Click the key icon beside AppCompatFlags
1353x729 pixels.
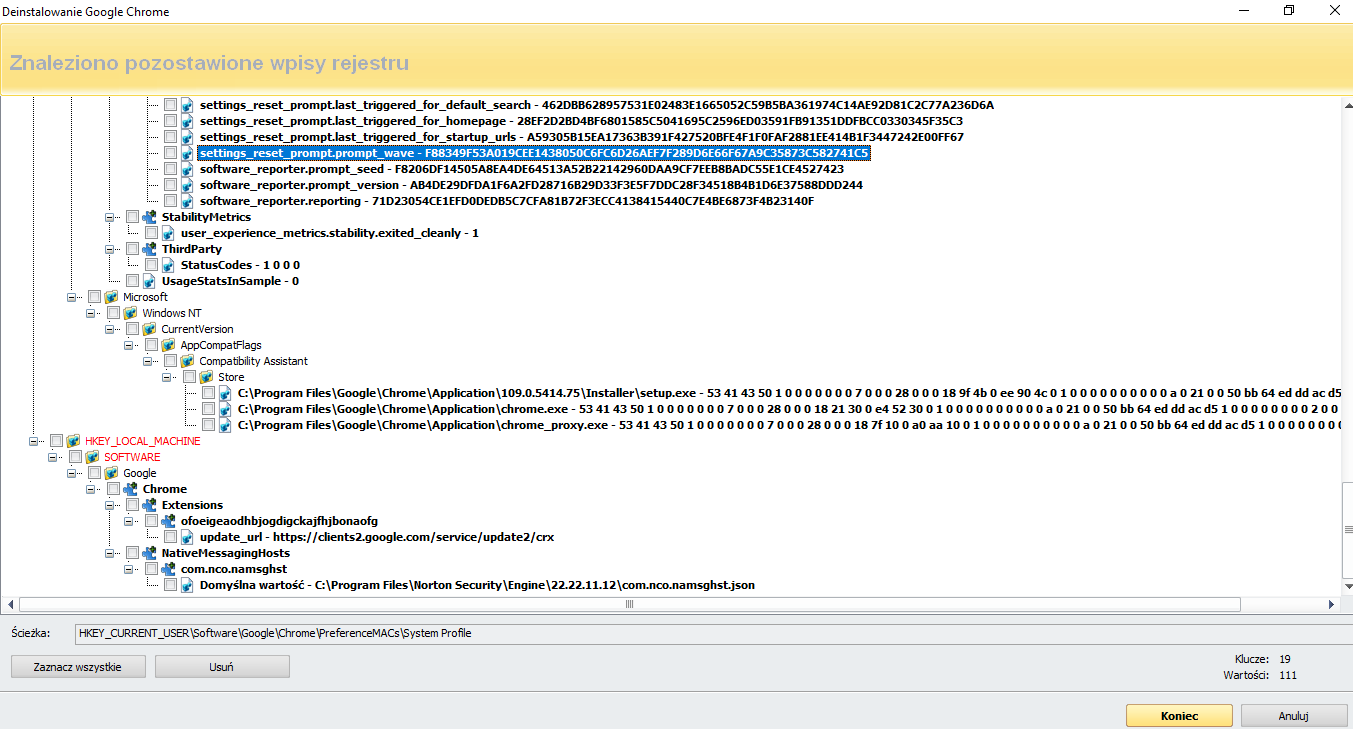(169, 345)
